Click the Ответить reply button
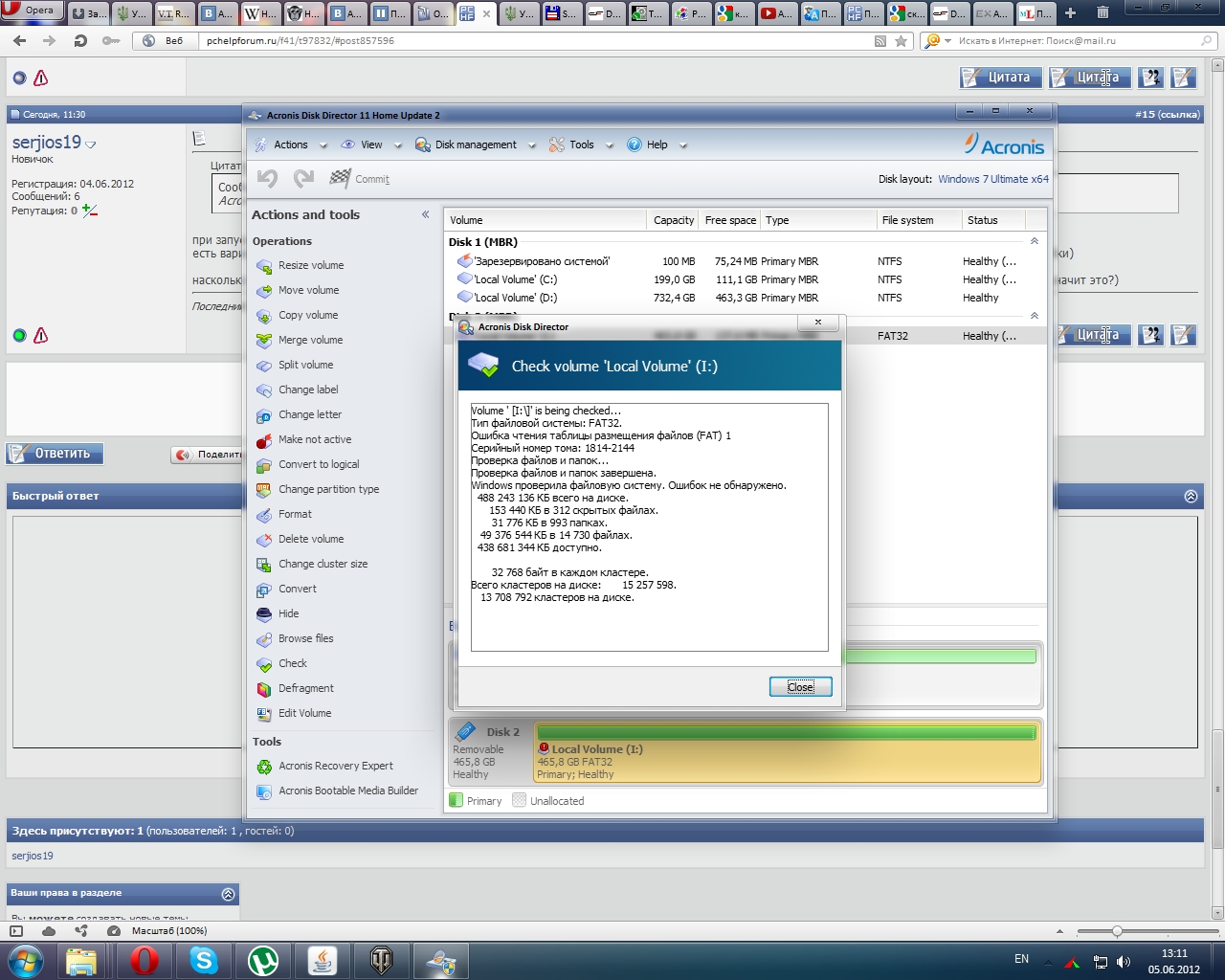 click(55, 454)
